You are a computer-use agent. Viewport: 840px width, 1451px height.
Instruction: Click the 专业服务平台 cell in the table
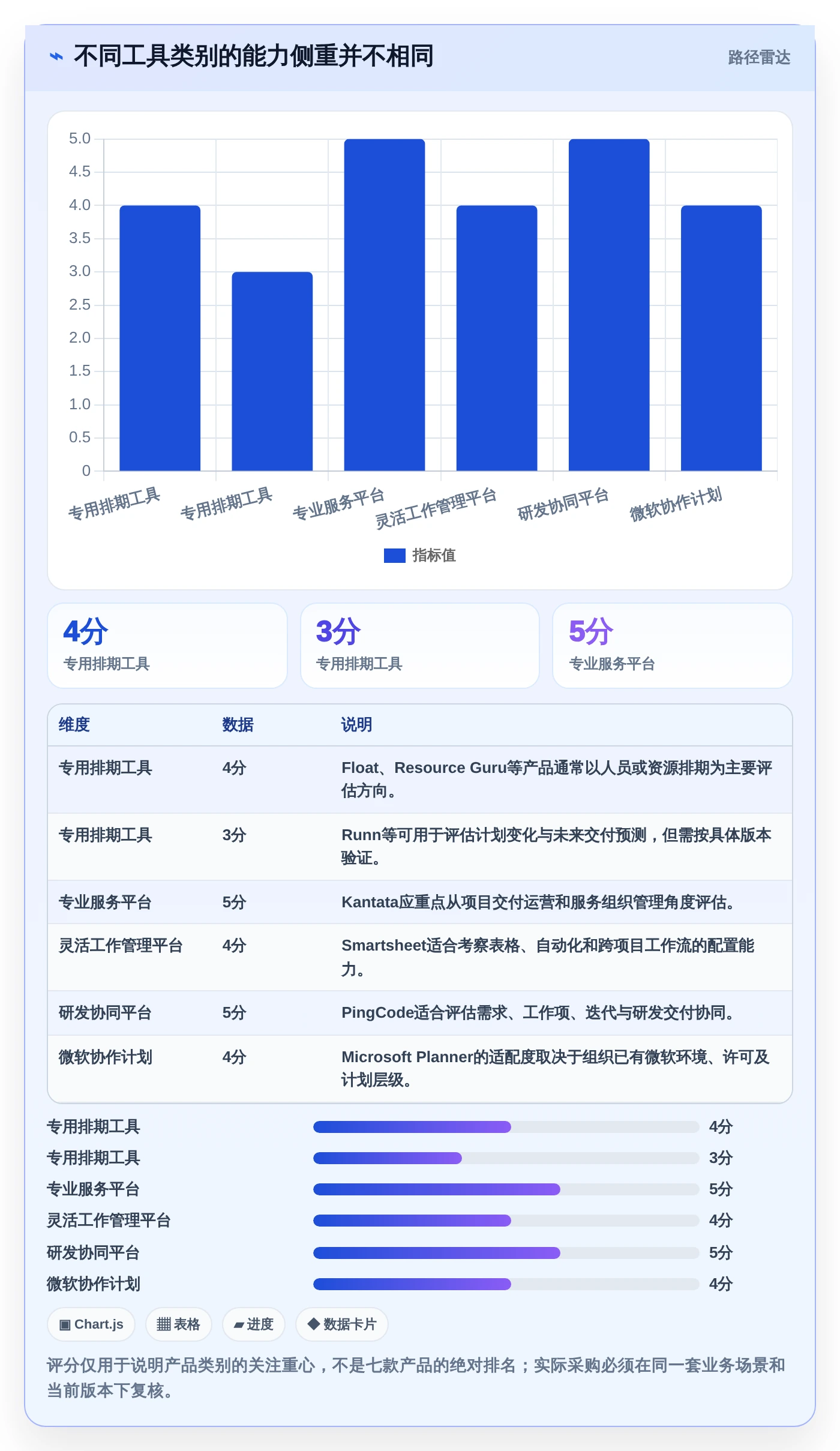tap(105, 903)
